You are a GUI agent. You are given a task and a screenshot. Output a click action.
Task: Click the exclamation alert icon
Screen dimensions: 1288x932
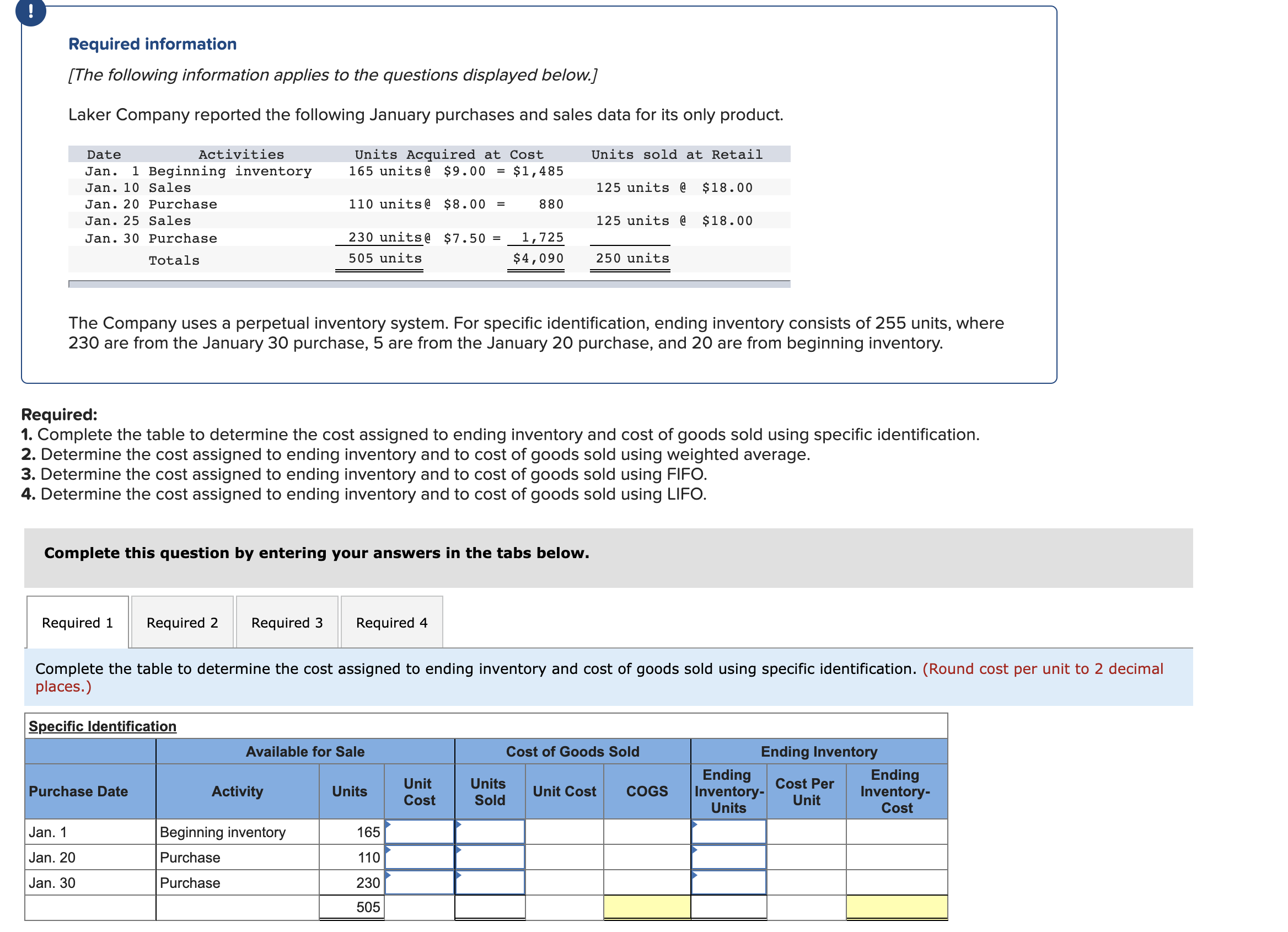30,10
